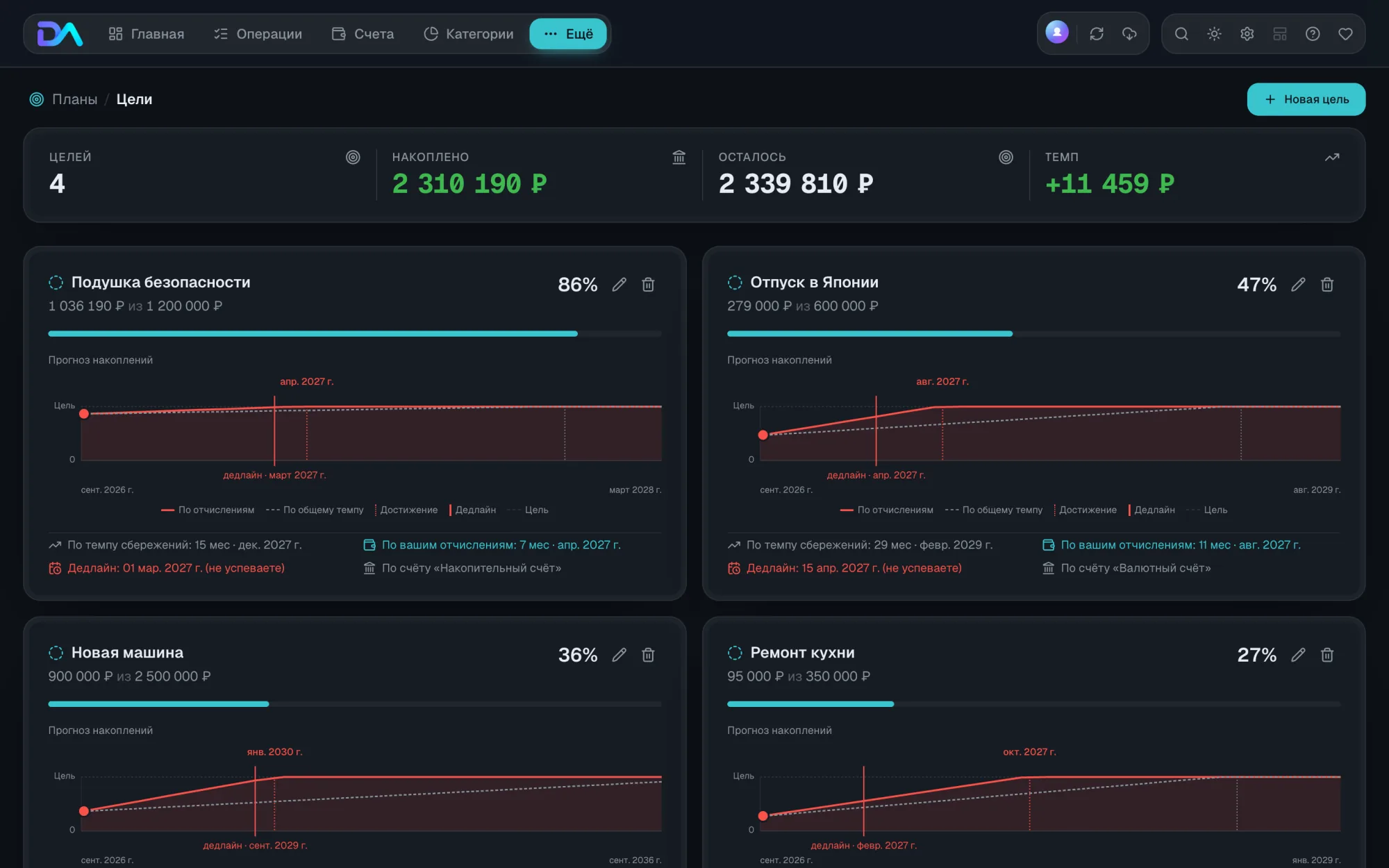Image resolution: width=1389 pixels, height=868 pixels.
Task: Click the Новая цель button
Action: (x=1306, y=99)
